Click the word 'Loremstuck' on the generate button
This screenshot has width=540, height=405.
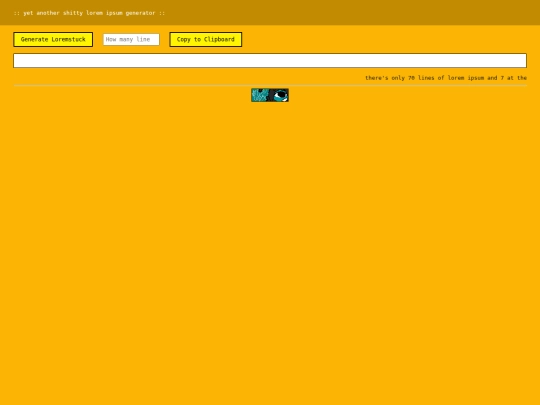(68, 39)
